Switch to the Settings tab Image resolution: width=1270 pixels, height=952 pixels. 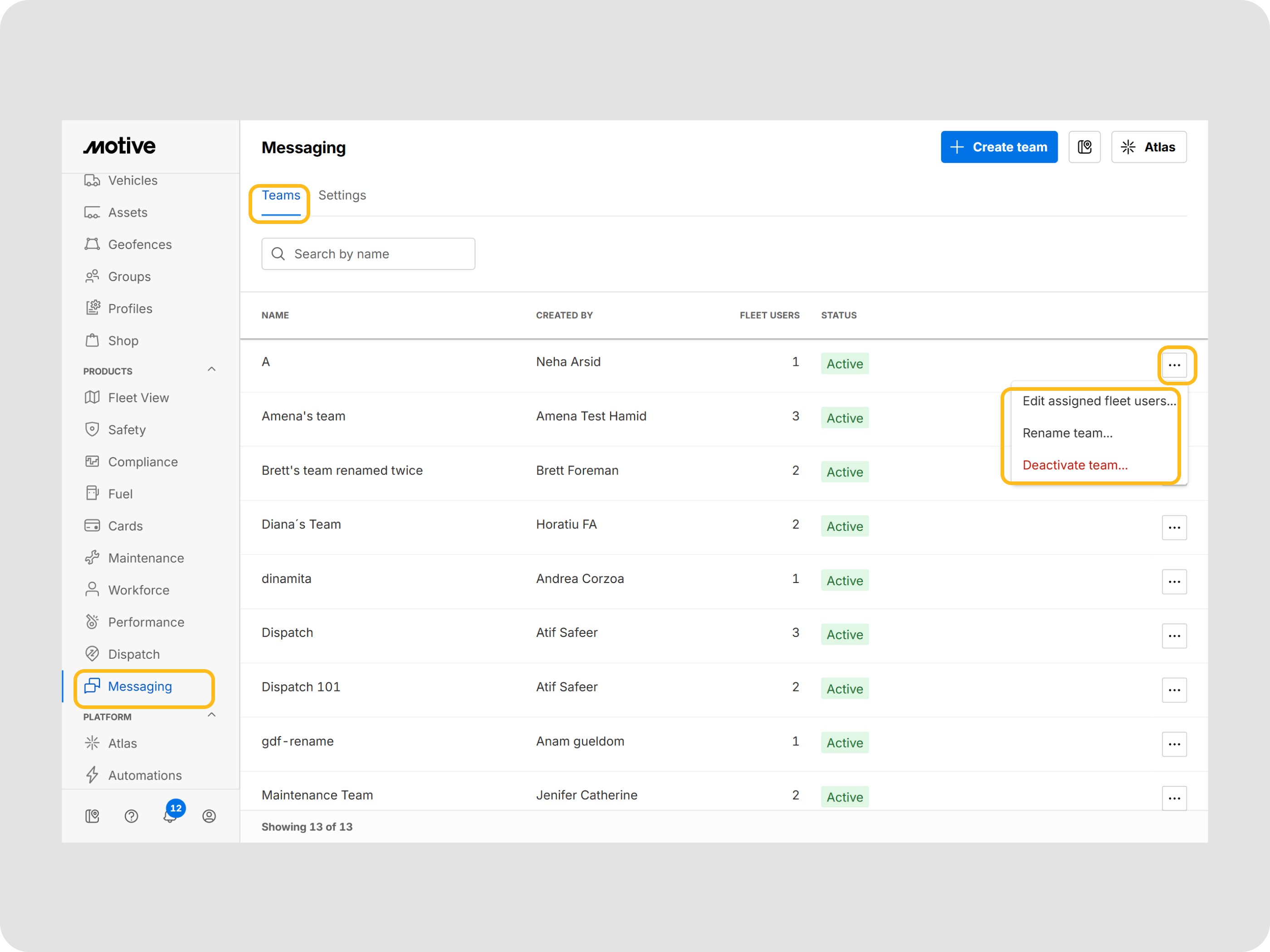tap(342, 196)
